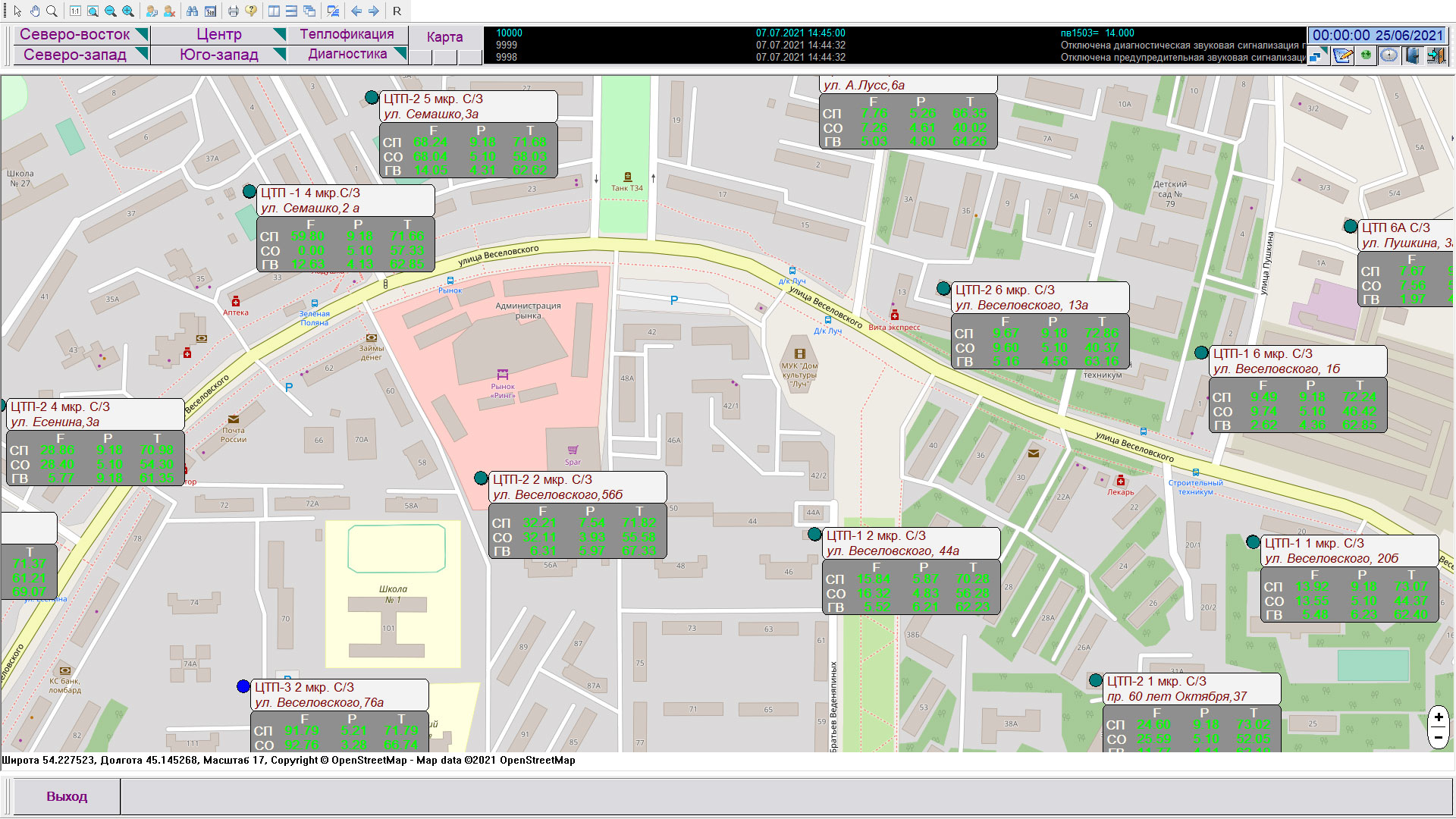Expand the Юго-запад dropdown

pyautogui.click(x=280, y=54)
